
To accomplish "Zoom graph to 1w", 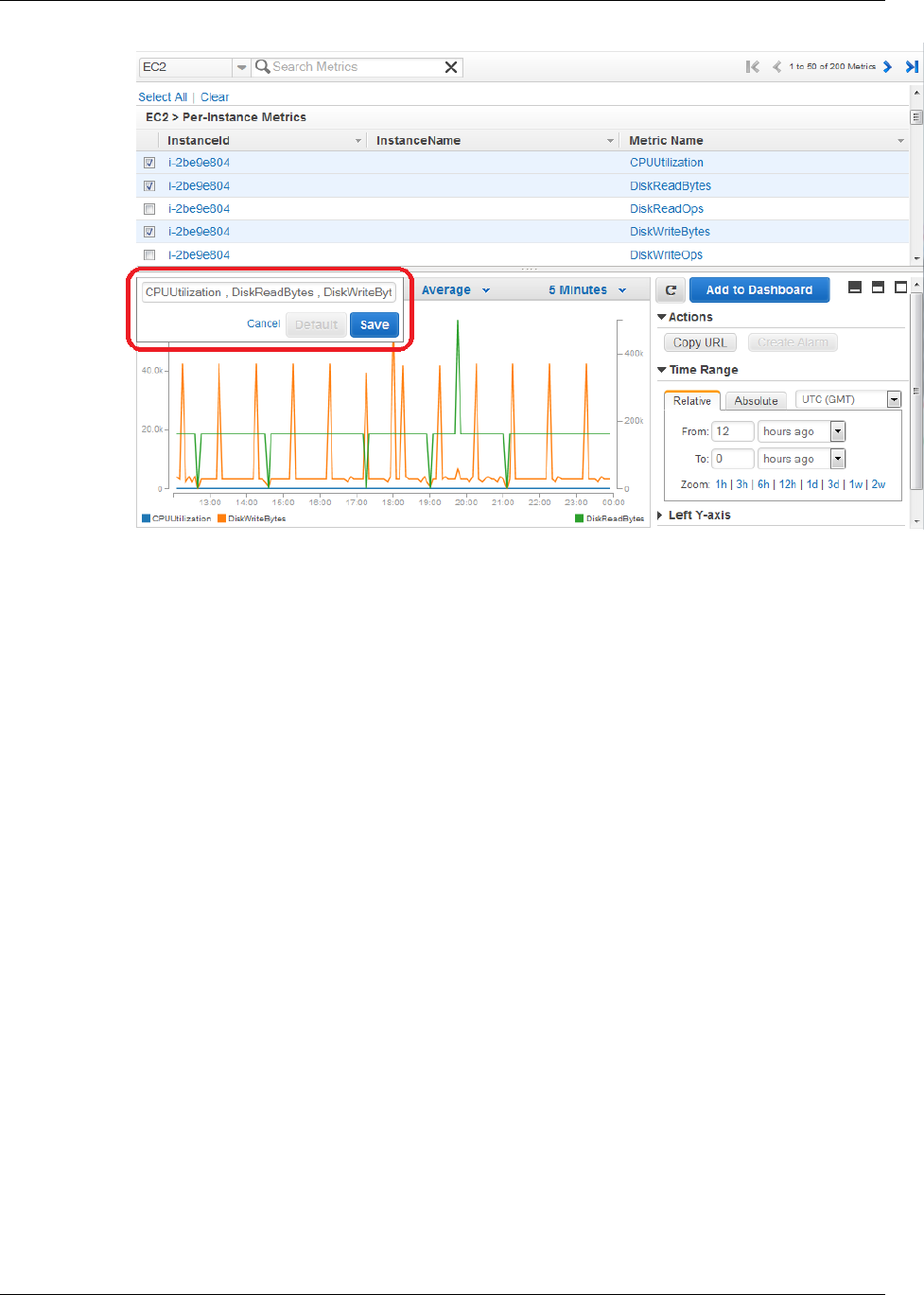I will 856,484.
